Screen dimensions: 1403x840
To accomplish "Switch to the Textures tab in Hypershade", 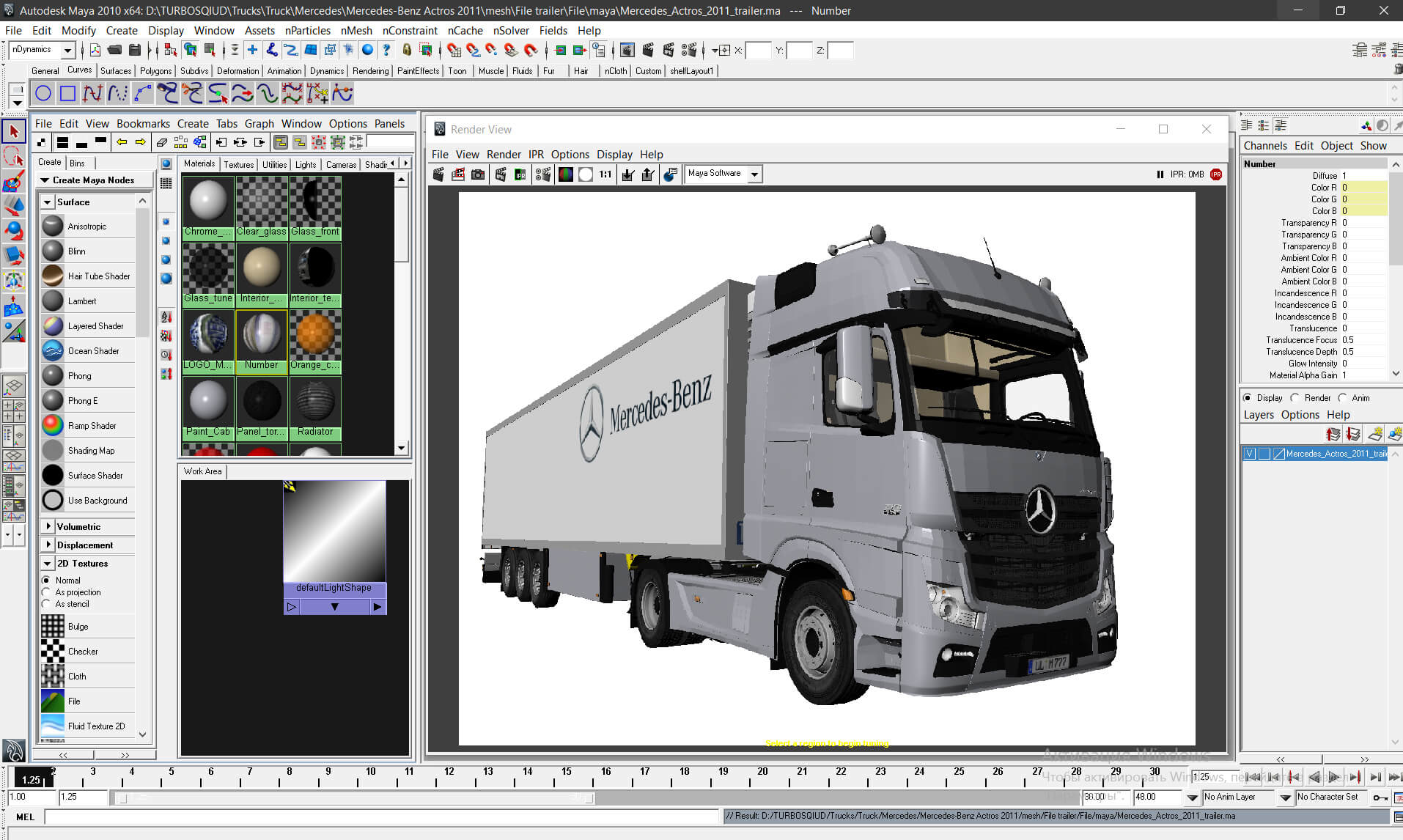I will (238, 164).
